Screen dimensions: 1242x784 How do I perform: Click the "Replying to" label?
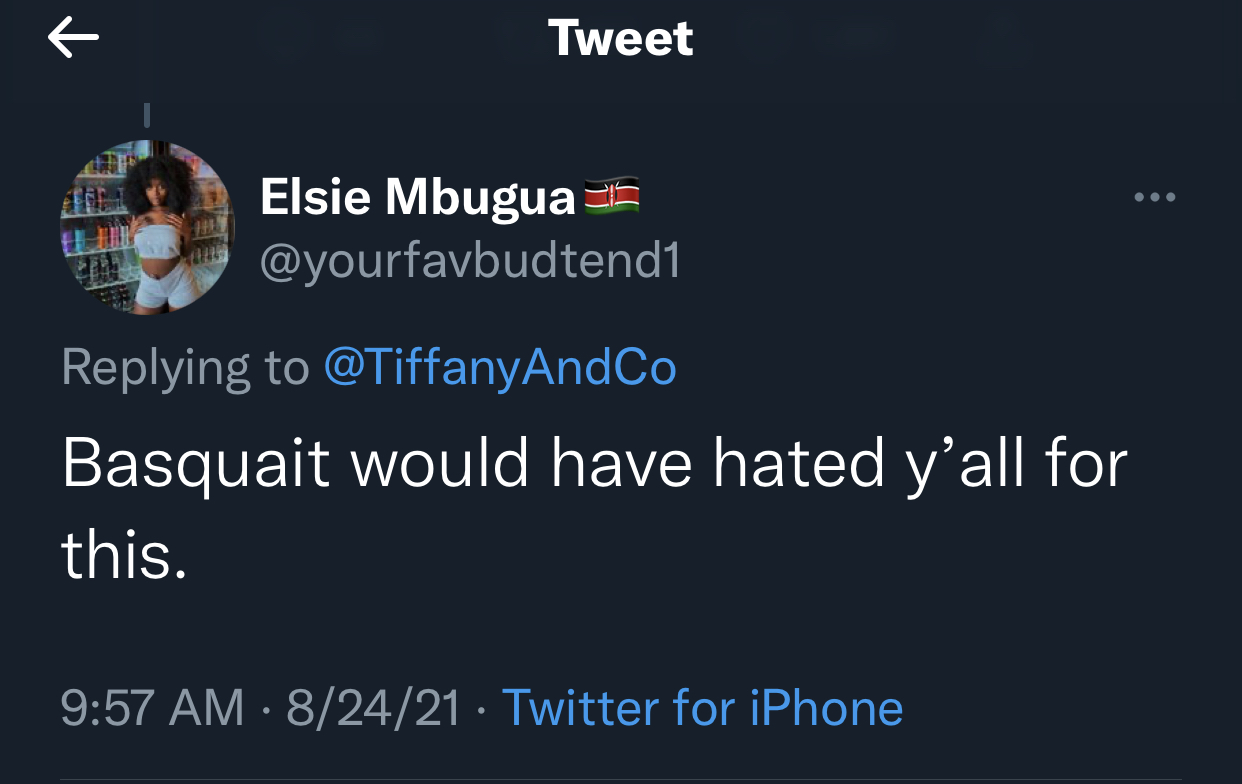(x=185, y=368)
